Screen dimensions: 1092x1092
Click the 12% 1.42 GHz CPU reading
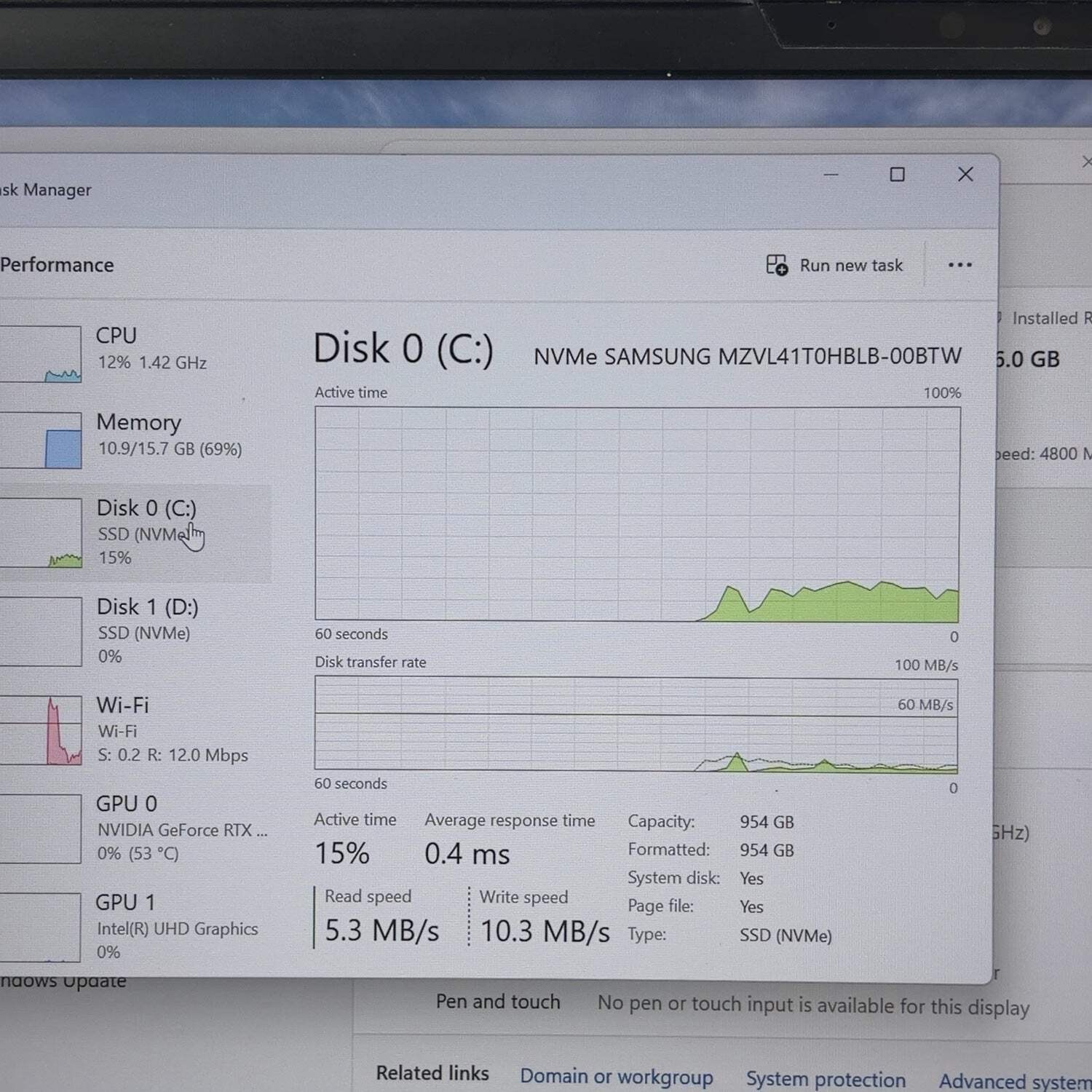click(x=152, y=363)
